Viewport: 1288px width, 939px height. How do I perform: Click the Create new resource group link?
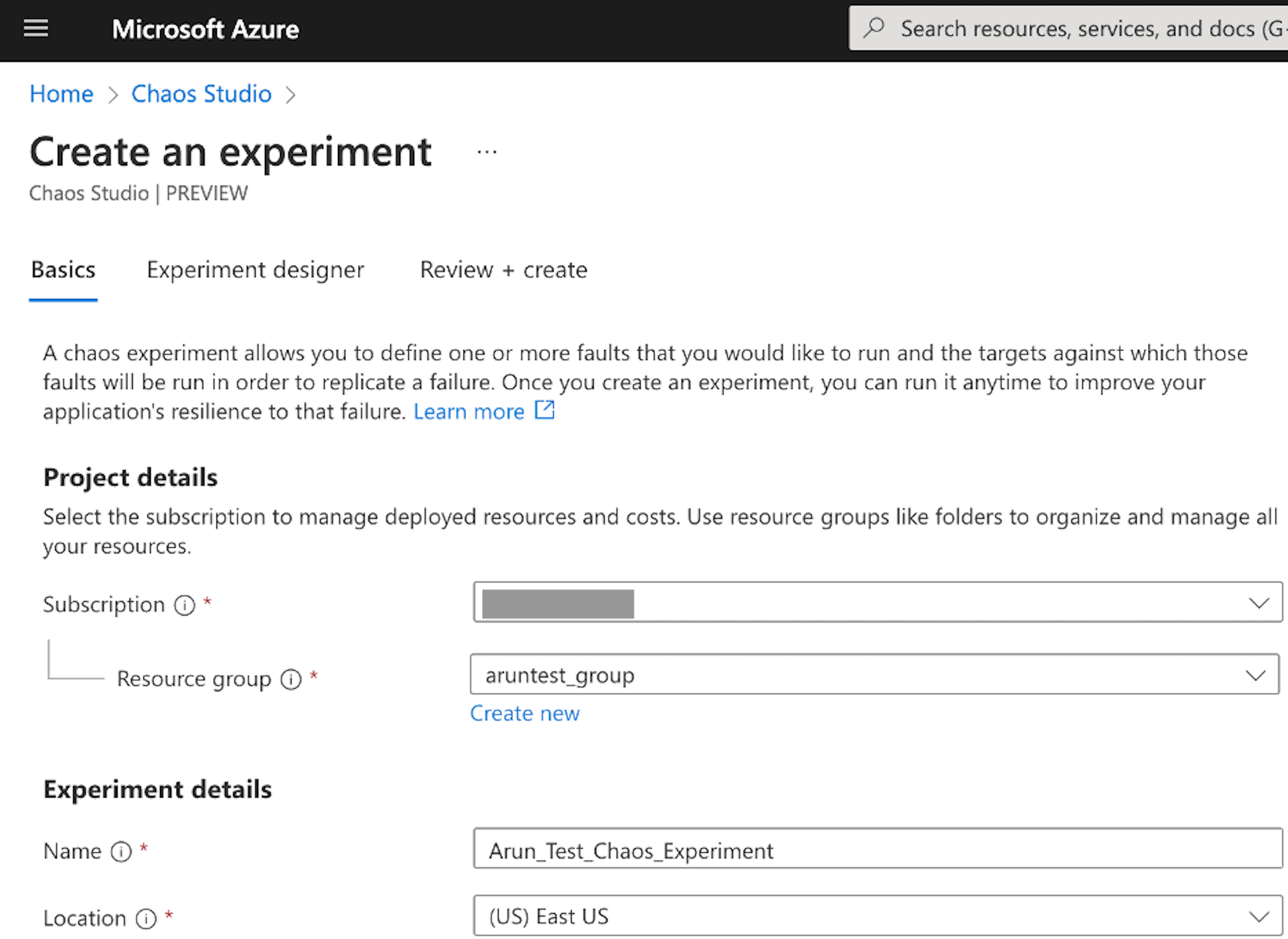point(524,713)
